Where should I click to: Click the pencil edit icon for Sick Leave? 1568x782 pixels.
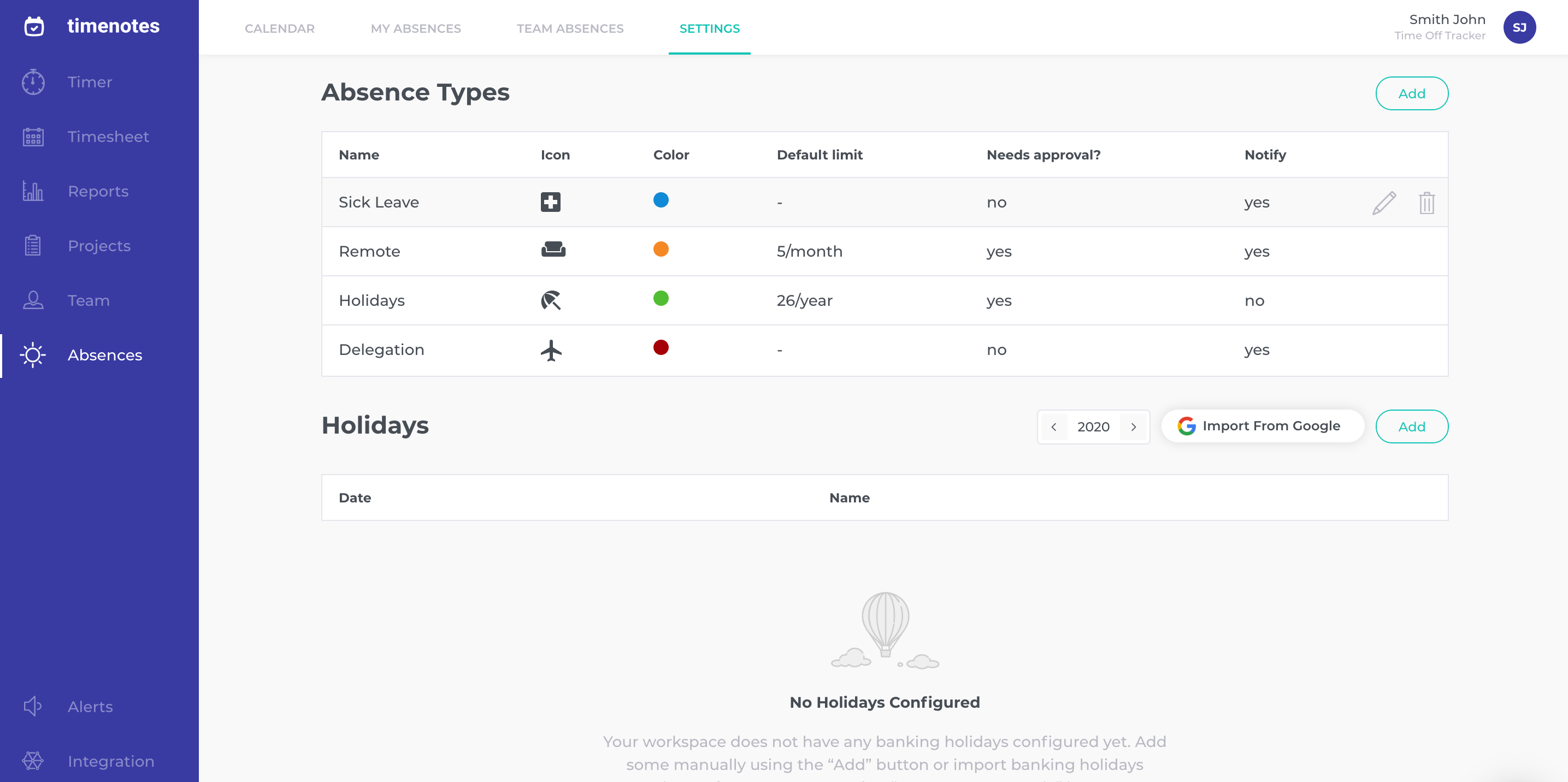1383,203
